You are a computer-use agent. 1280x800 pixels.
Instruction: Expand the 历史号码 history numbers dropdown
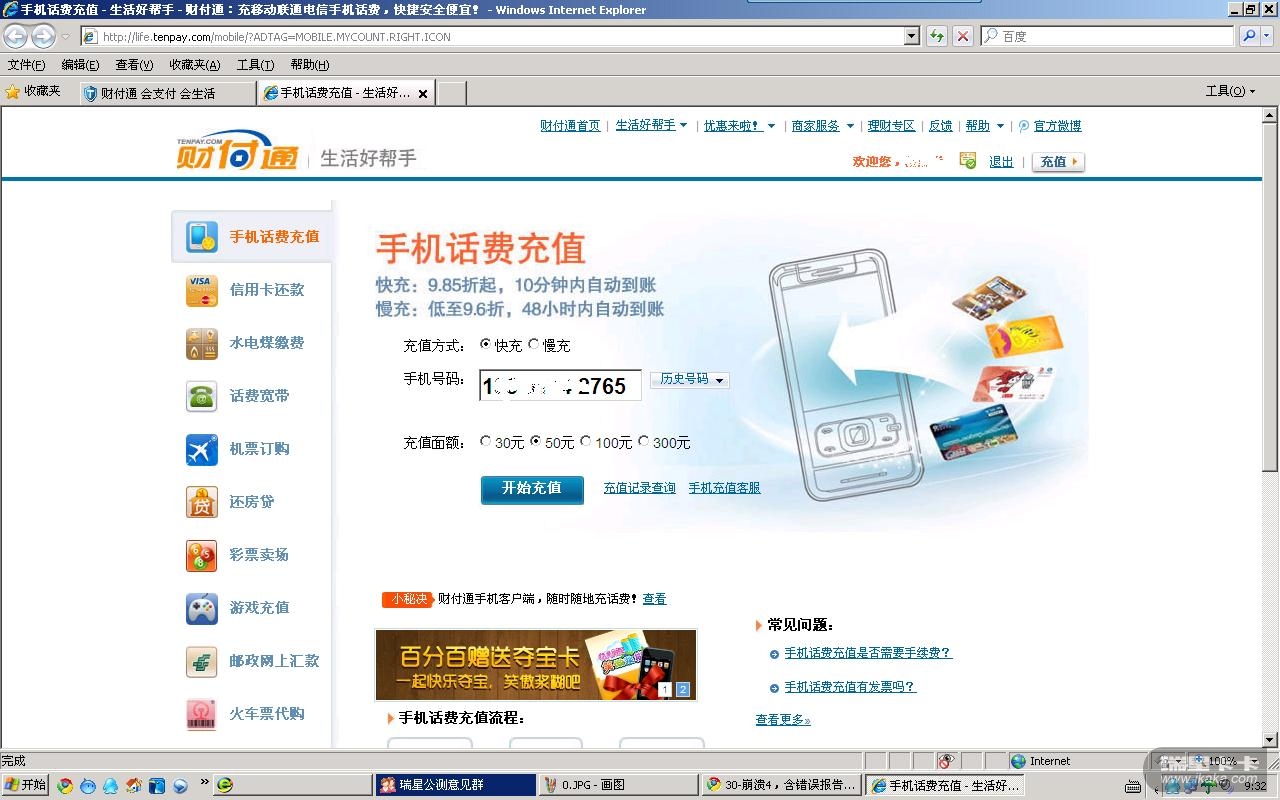point(690,380)
